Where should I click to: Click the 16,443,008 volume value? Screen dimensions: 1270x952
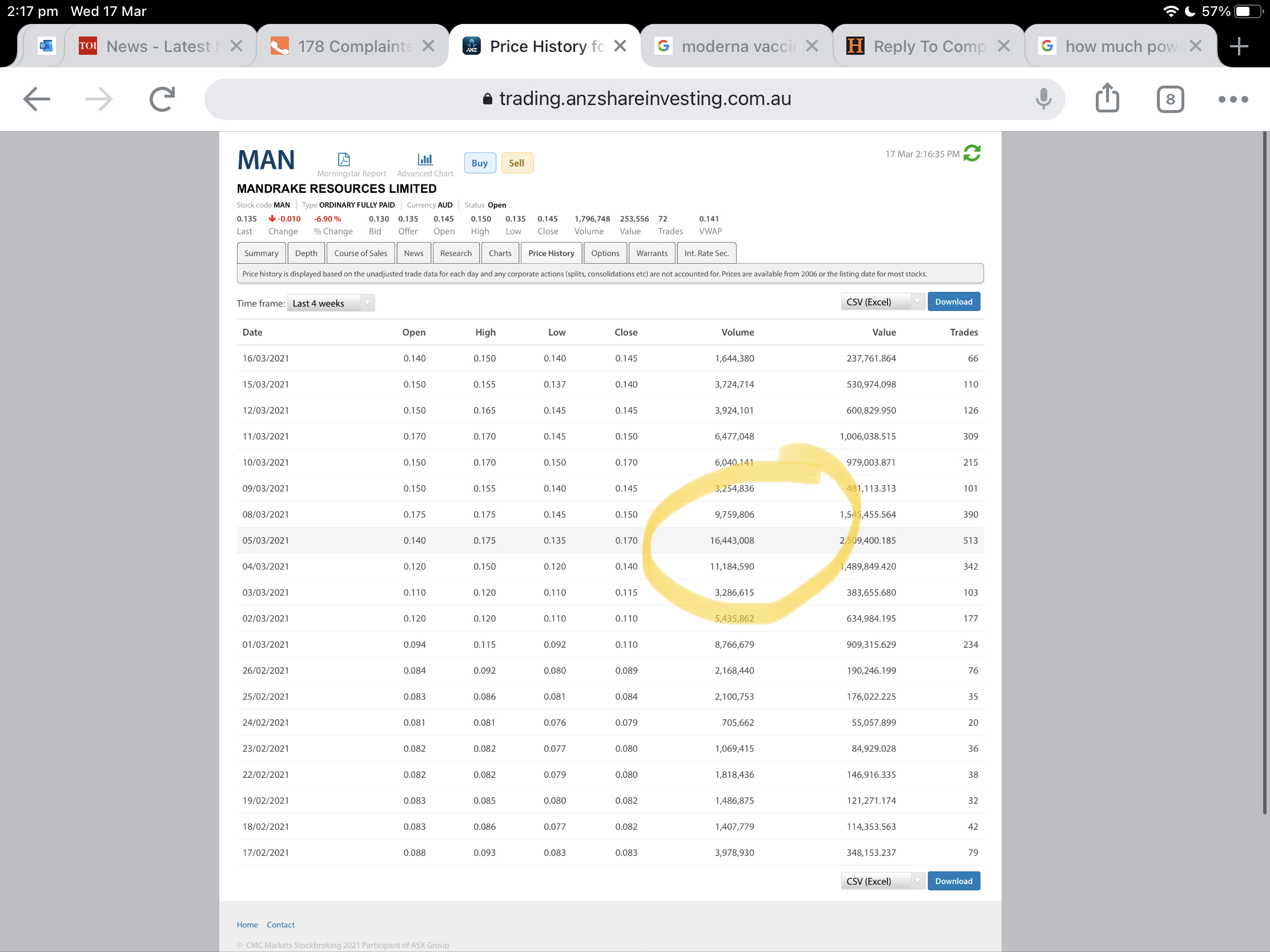click(x=732, y=540)
